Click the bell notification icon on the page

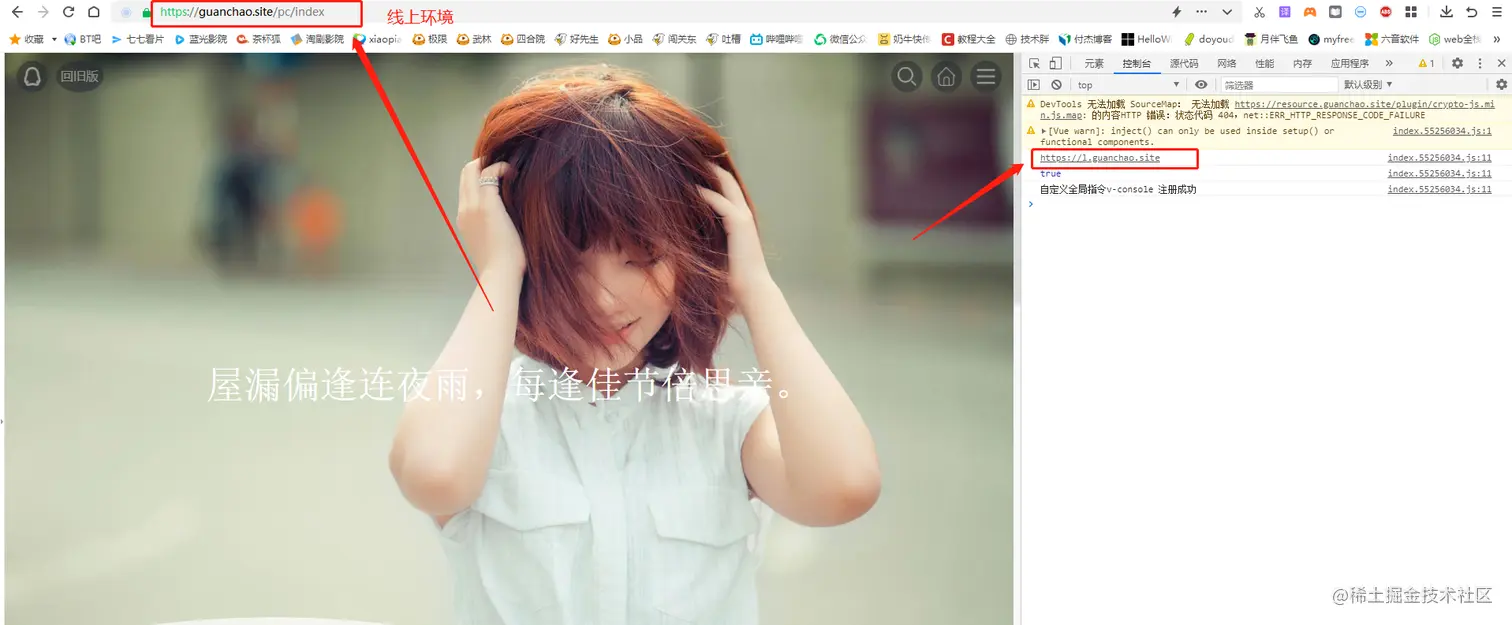(31, 75)
